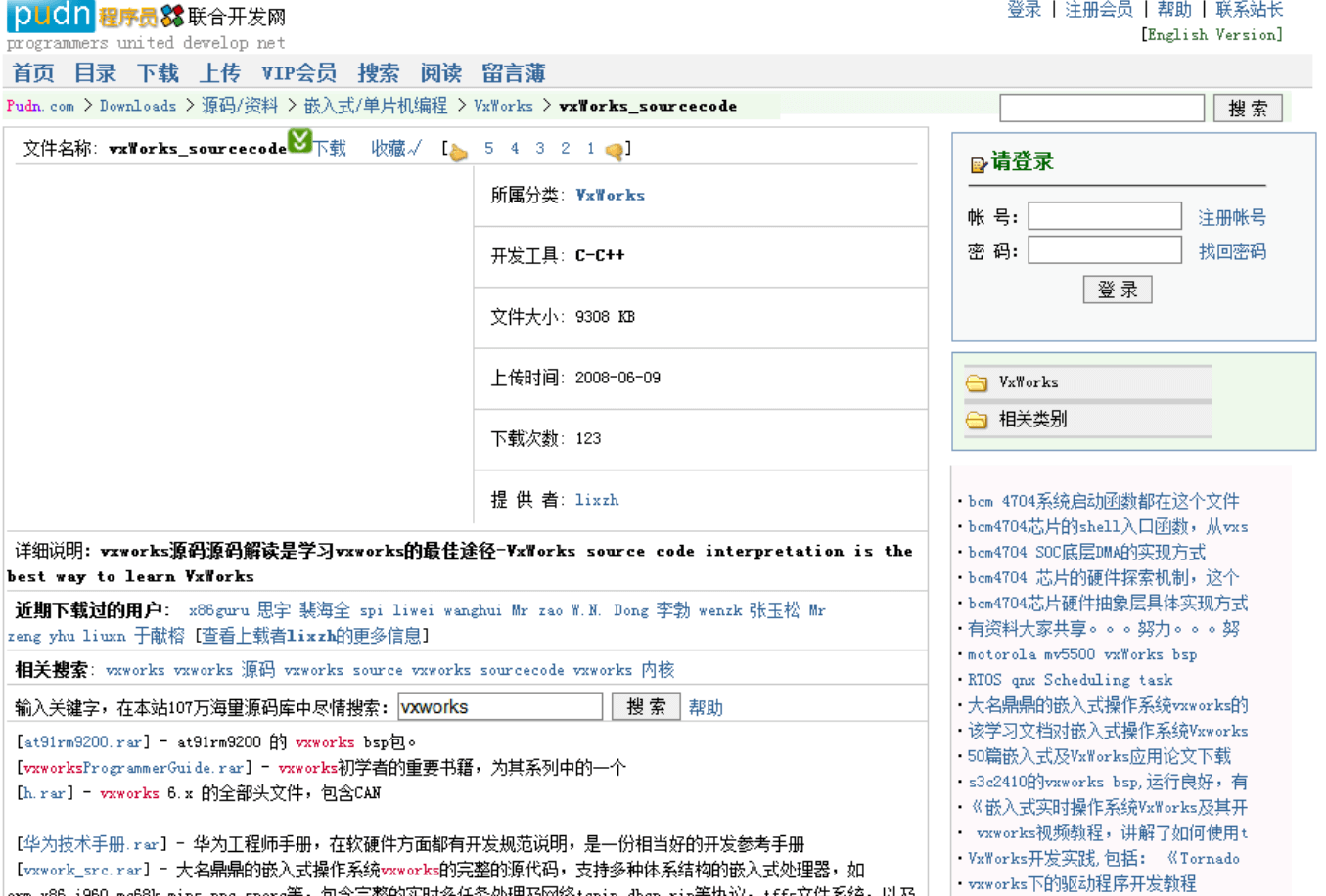
Task: Click the thumbs-up rating icon
Action: pos(458,151)
